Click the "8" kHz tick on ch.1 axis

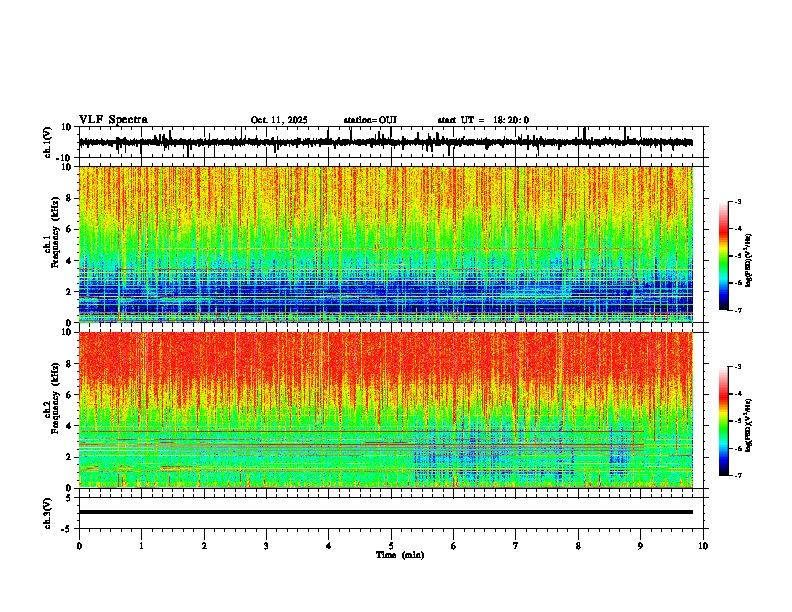[x=70, y=198]
